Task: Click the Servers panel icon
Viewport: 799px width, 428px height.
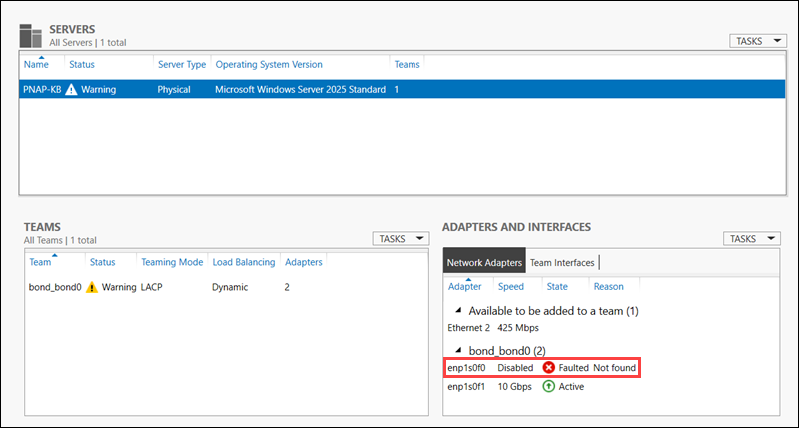Action: click(30, 35)
